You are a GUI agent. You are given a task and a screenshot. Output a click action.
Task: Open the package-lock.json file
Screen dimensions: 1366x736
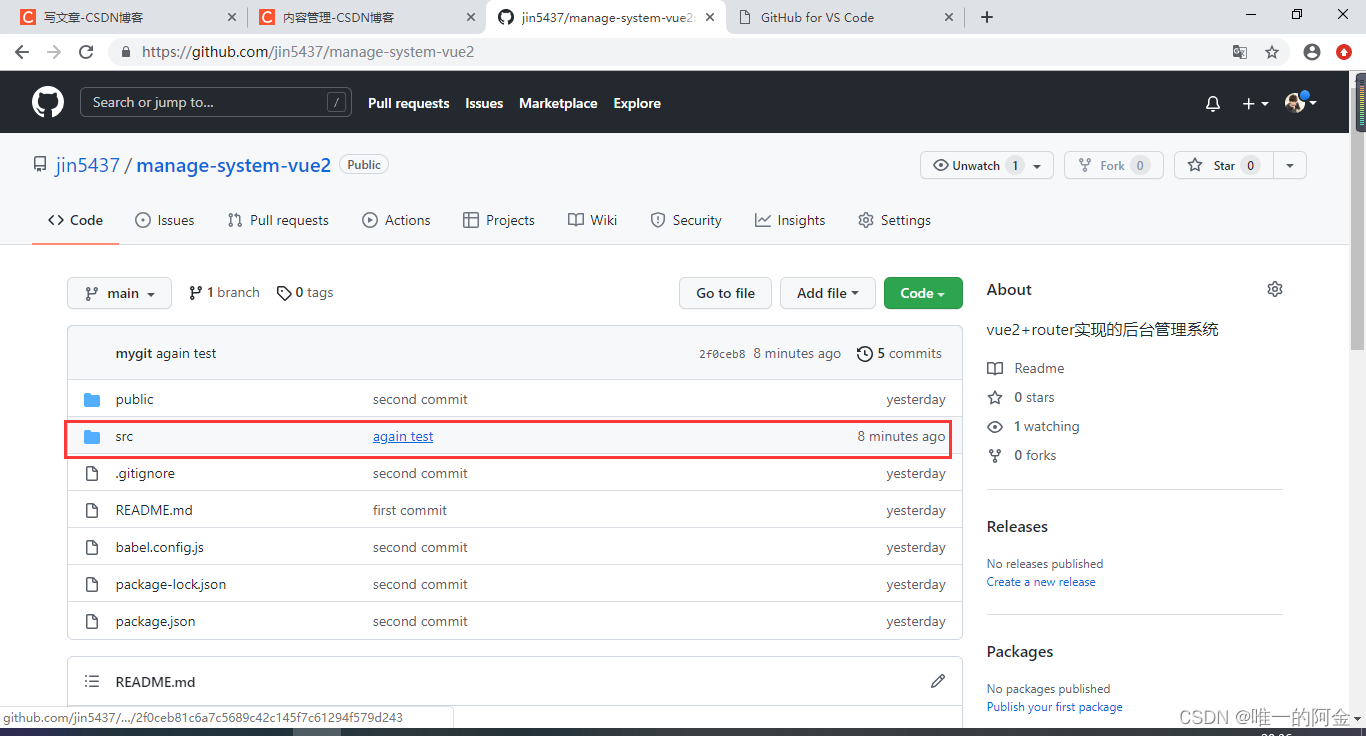(171, 584)
